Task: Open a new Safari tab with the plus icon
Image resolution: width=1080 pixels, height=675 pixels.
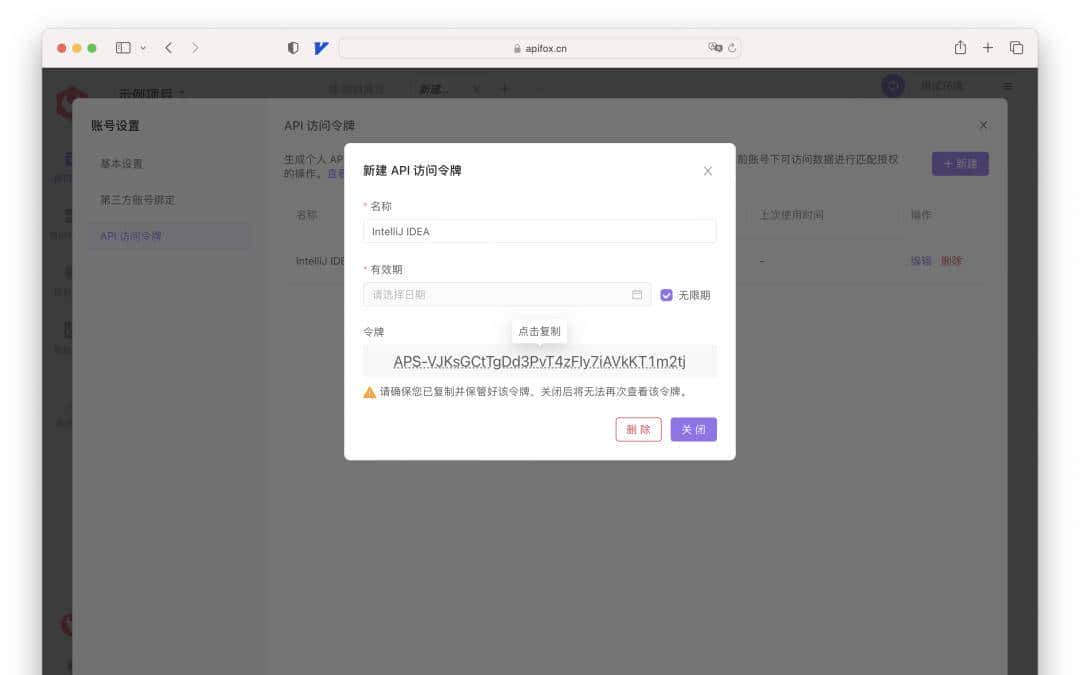Action: (x=987, y=47)
